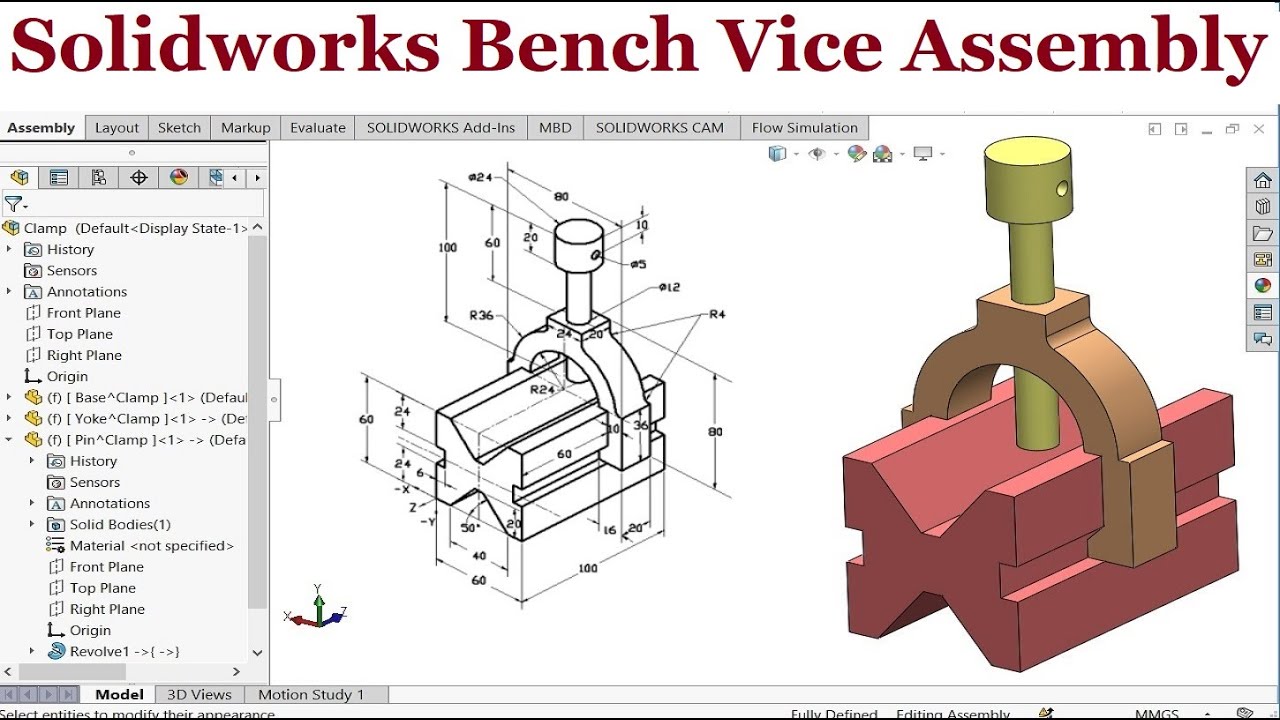Viewport: 1280px width, 720px height.
Task: Open the ConfigurationManager tab icon
Action: tap(99, 178)
